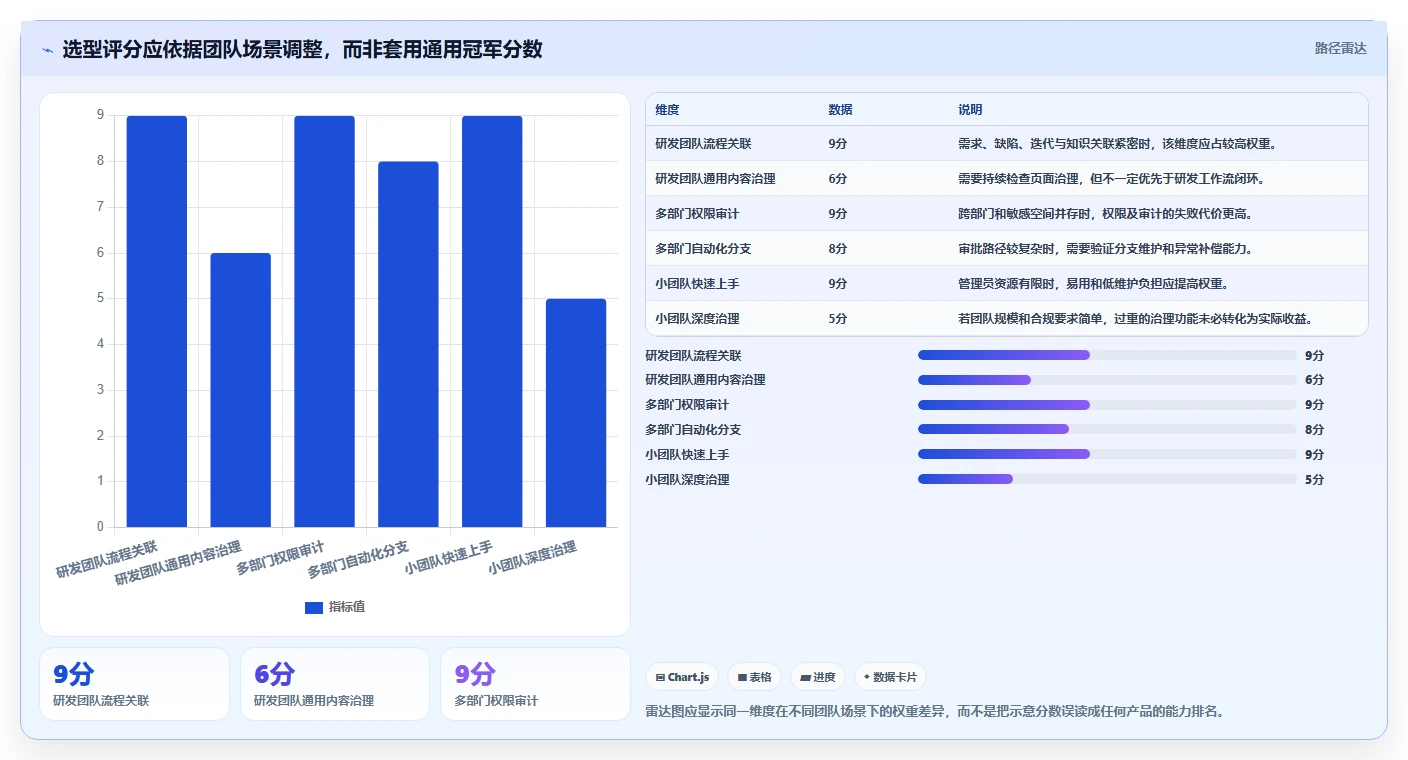Click the description starting with 若团队规模和合规要求简单
1408x760 pixels.
pyautogui.click(x=1135, y=319)
